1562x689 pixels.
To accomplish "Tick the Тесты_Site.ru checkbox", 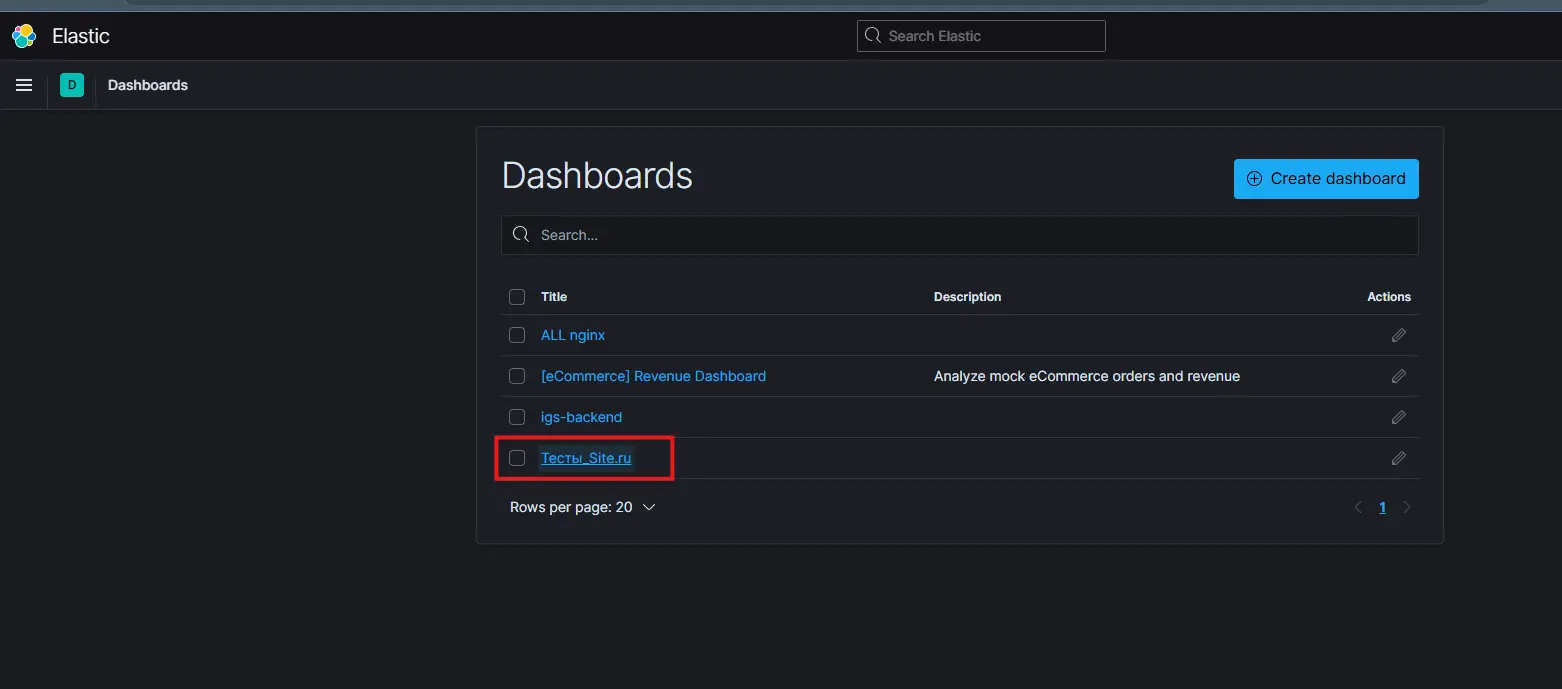I will pyautogui.click(x=517, y=458).
